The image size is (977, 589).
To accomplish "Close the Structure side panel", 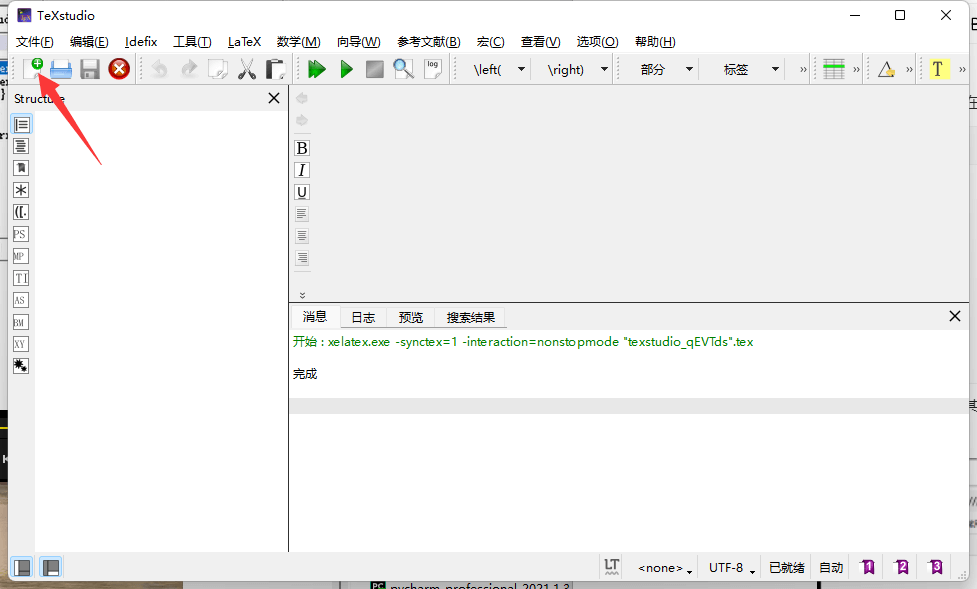I will 274,98.
